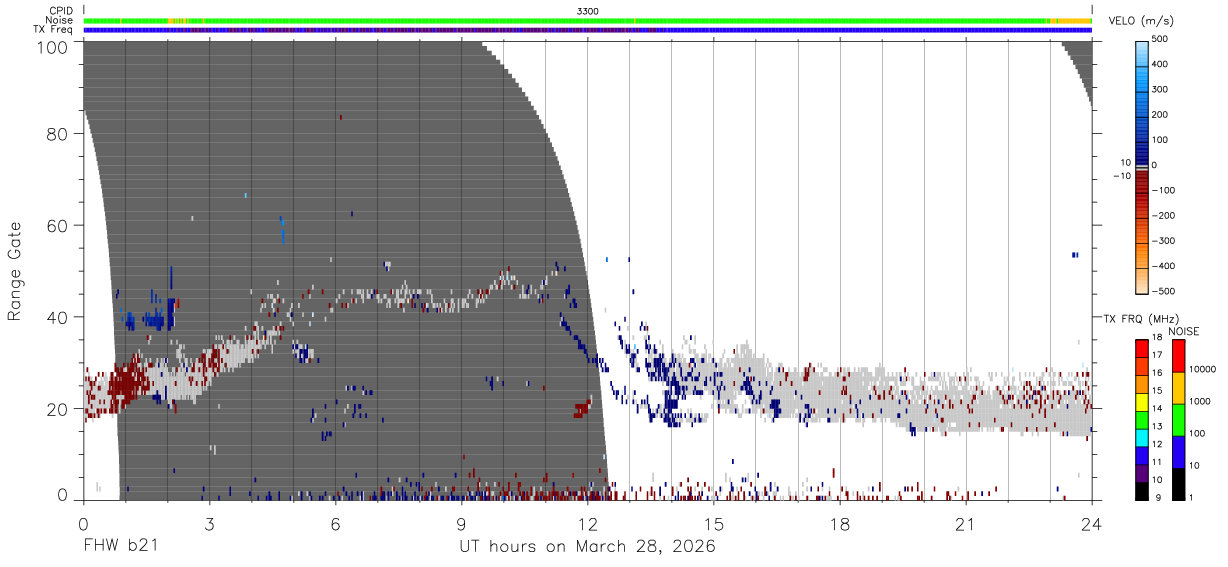Click the Range Gate axis title
1228x567 pixels.
pos(15,271)
